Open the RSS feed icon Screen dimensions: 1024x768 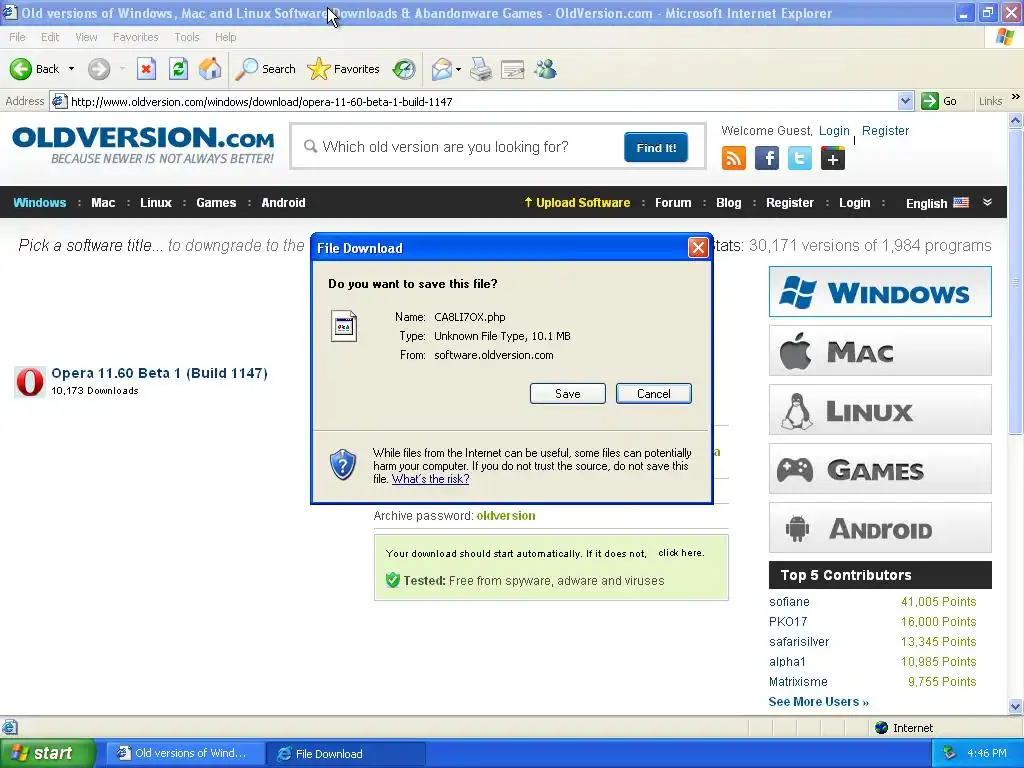[733, 158]
